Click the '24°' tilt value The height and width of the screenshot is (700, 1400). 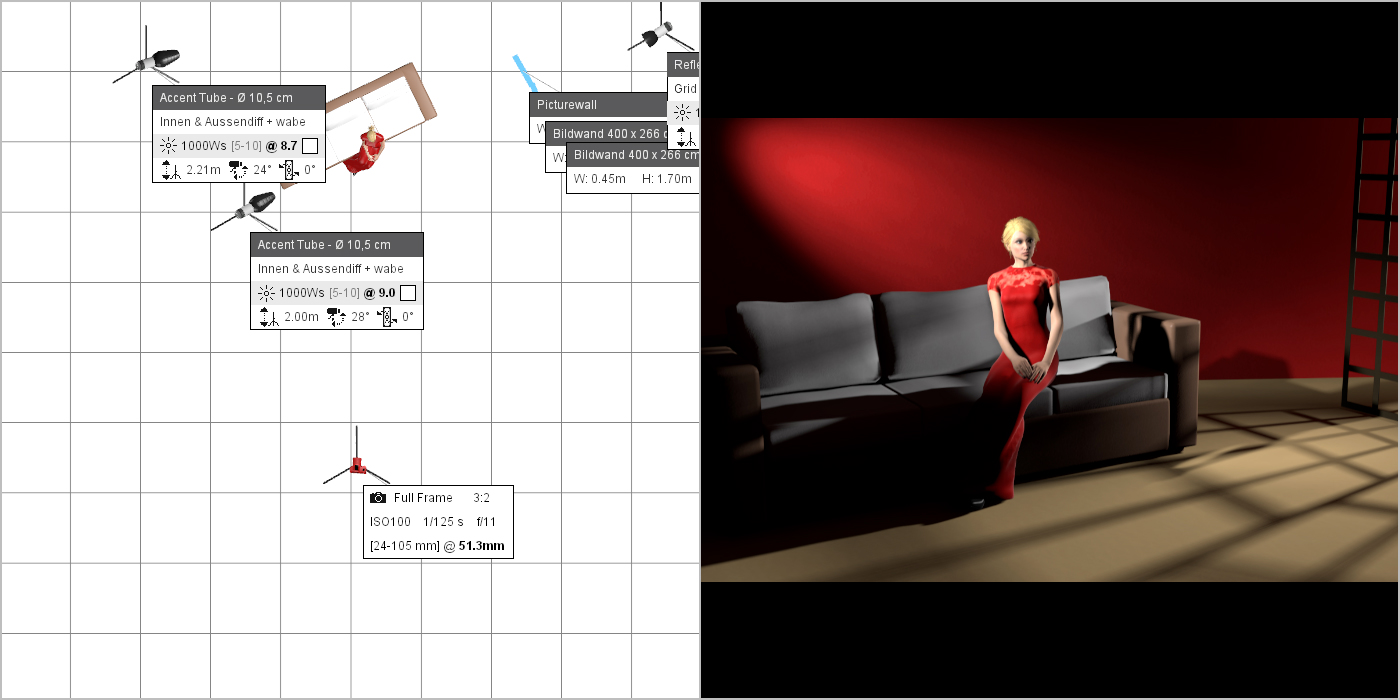[x=262, y=170]
